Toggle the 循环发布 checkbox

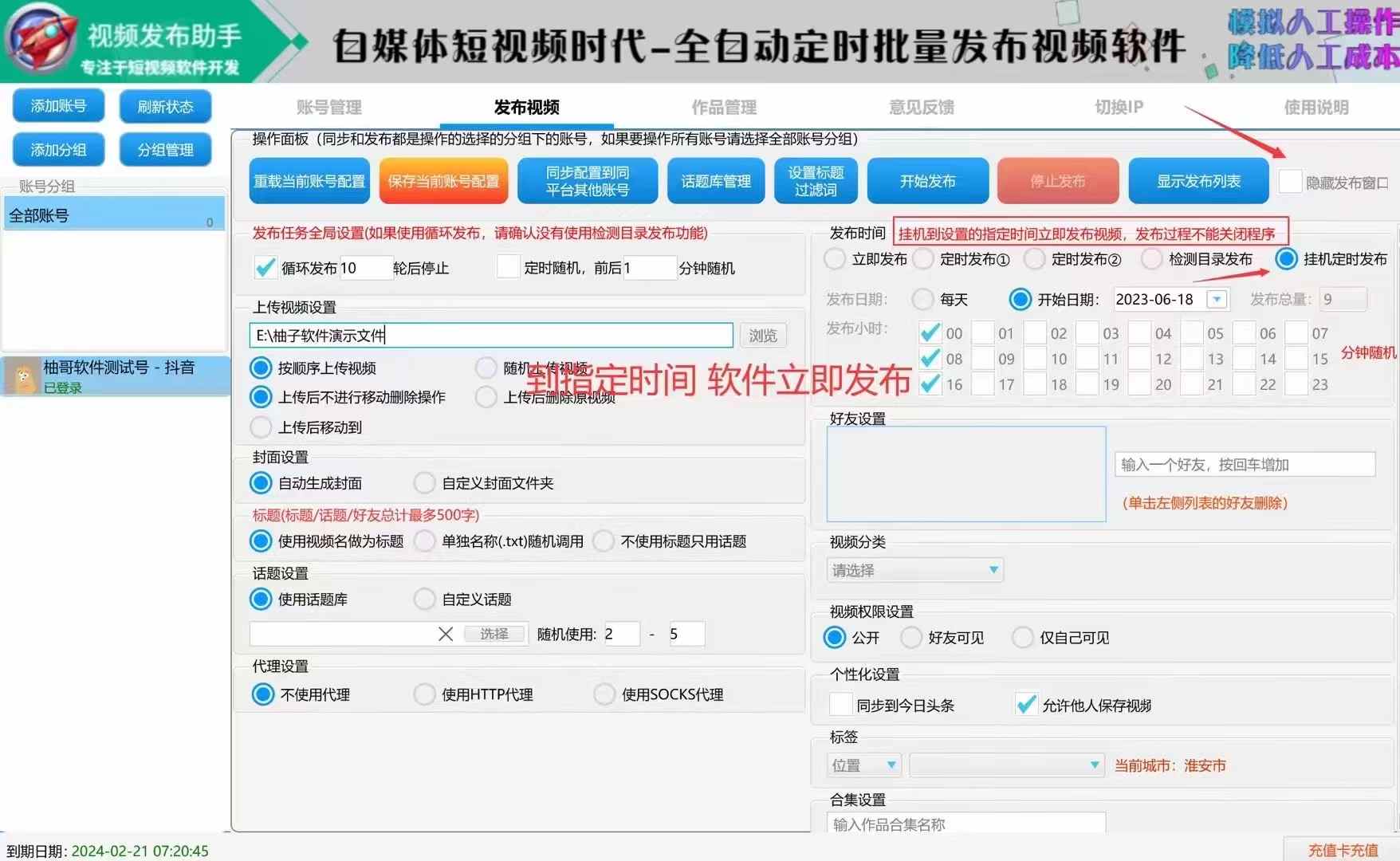[265, 268]
